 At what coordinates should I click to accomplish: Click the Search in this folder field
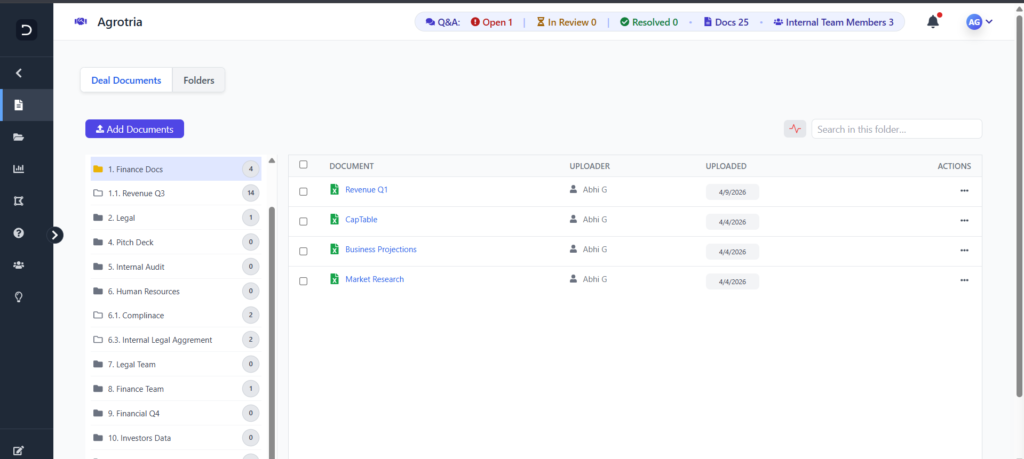point(895,129)
